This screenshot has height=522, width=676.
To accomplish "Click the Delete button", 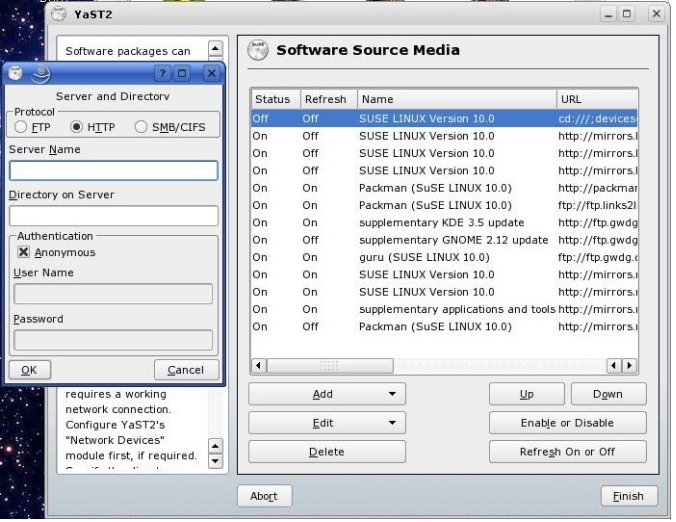I will coord(327,452).
